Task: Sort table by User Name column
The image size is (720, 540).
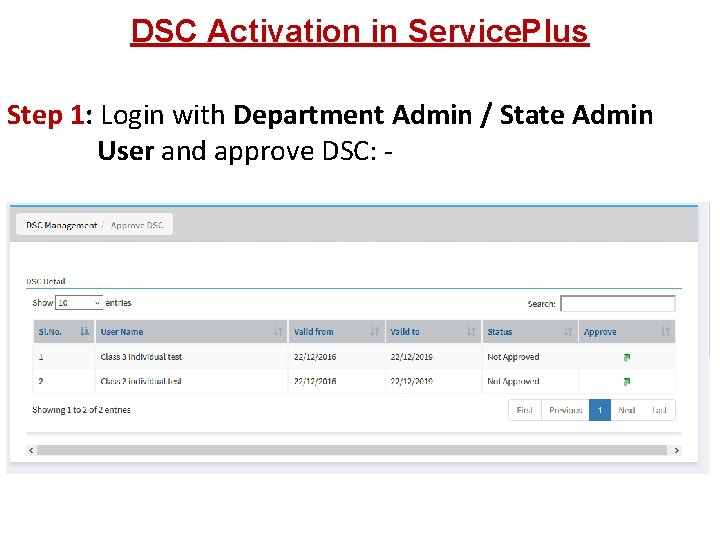Action: 191,332
